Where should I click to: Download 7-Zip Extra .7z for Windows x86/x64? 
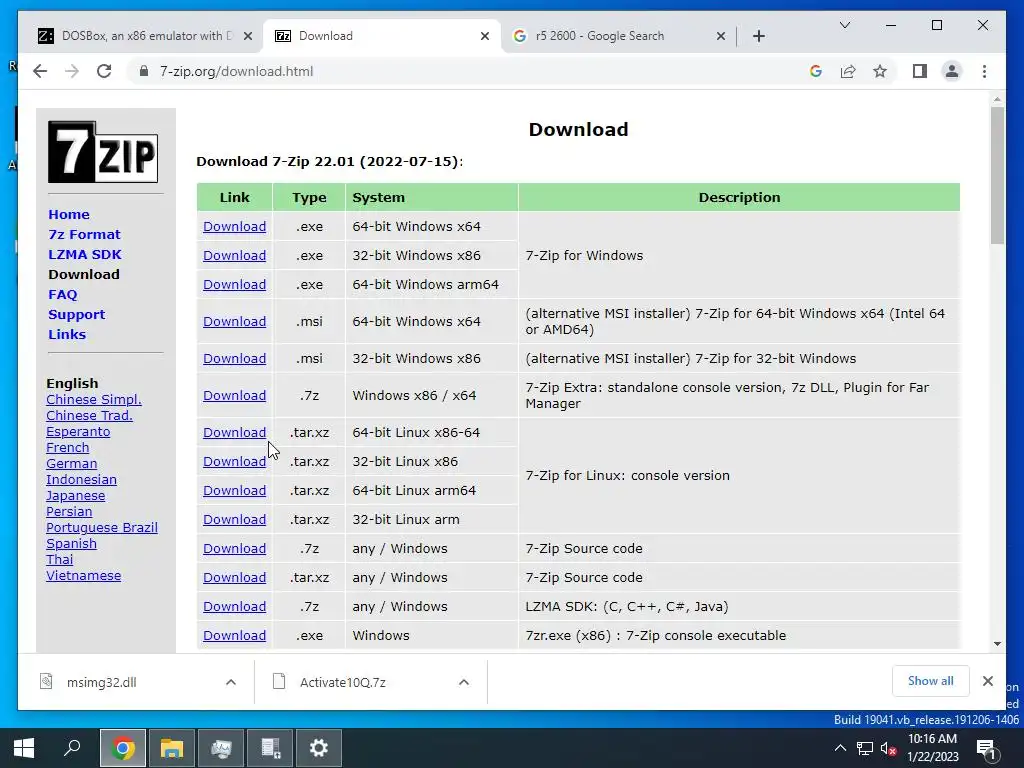(x=234, y=396)
